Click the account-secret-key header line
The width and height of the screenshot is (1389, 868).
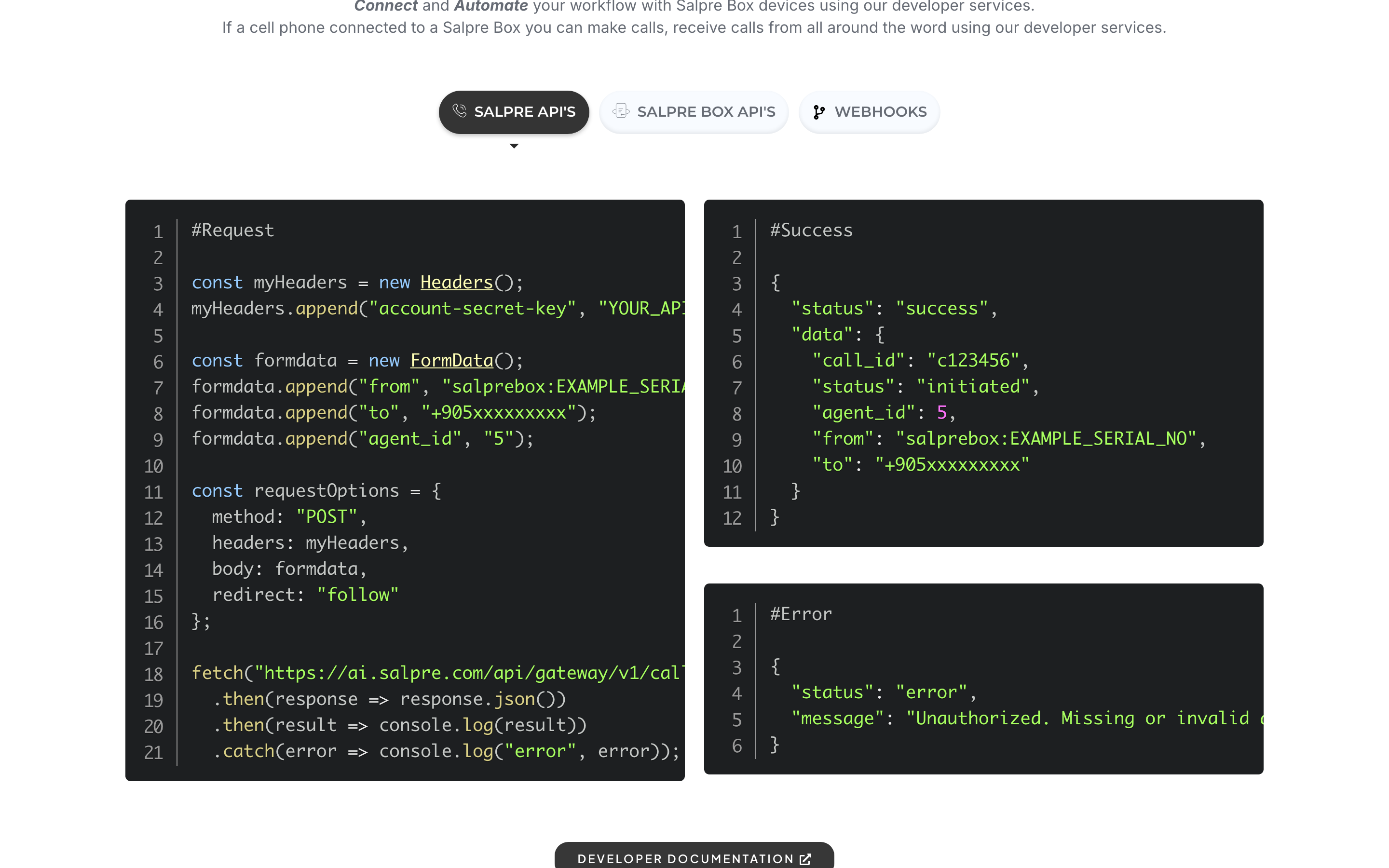[x=438, y=308]
